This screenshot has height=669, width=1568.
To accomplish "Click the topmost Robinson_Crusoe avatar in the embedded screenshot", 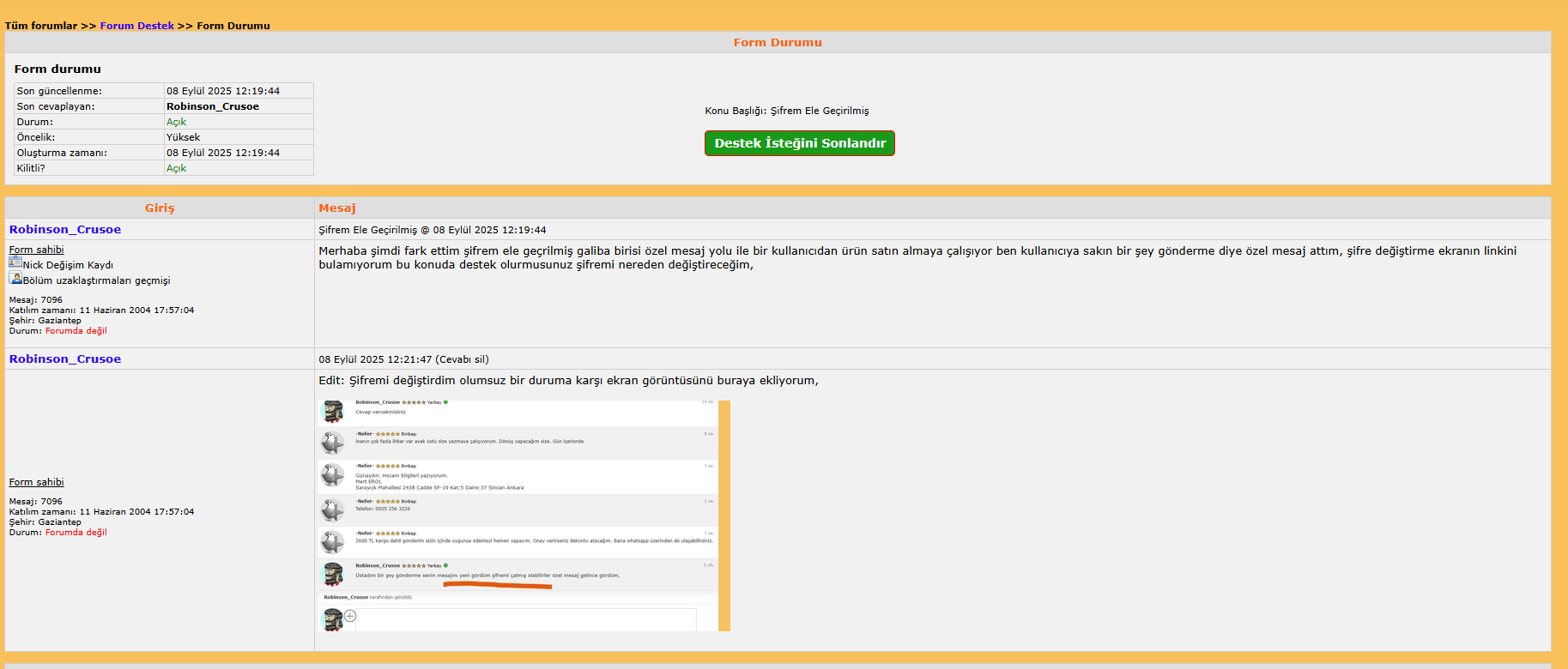I will pyautogui.click(x=333, y=412).
